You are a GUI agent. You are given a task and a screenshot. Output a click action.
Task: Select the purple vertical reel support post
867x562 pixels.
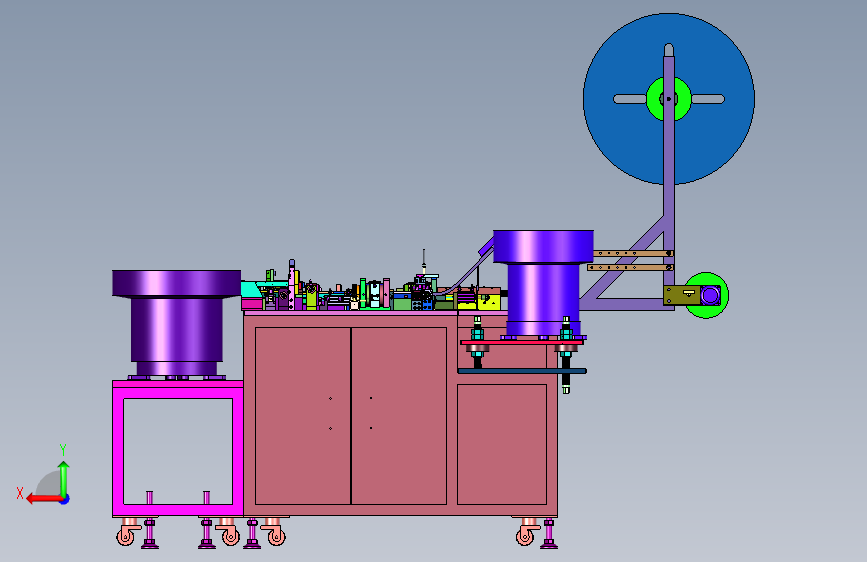point(668,166)
